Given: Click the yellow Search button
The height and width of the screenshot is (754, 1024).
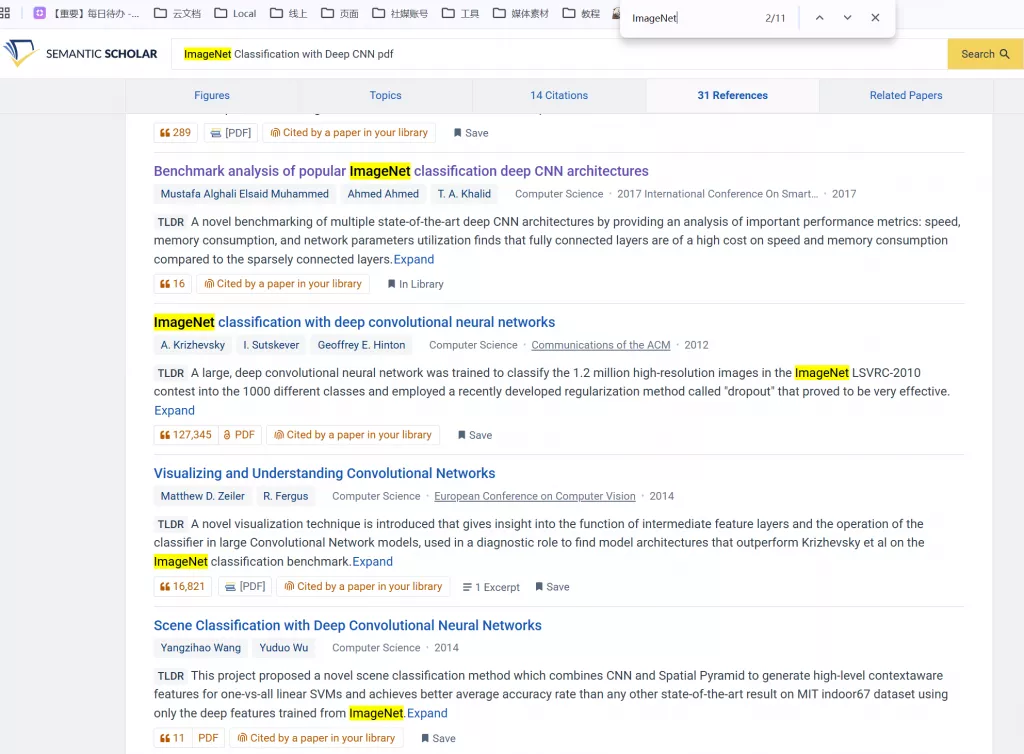Looking at the screenshot, I should 984,54.
